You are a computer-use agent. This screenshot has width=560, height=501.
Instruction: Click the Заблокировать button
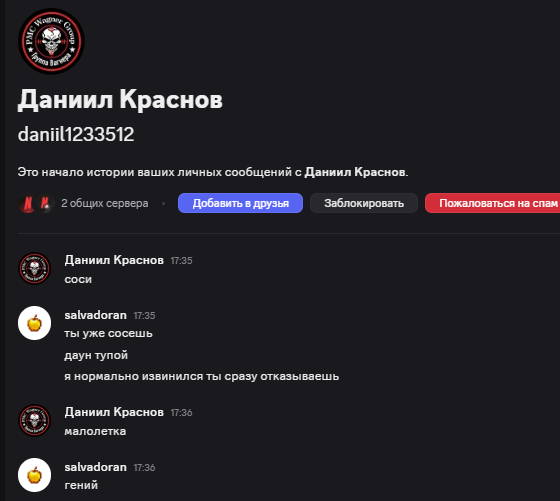pyautogui.click(x=364, y=203)
